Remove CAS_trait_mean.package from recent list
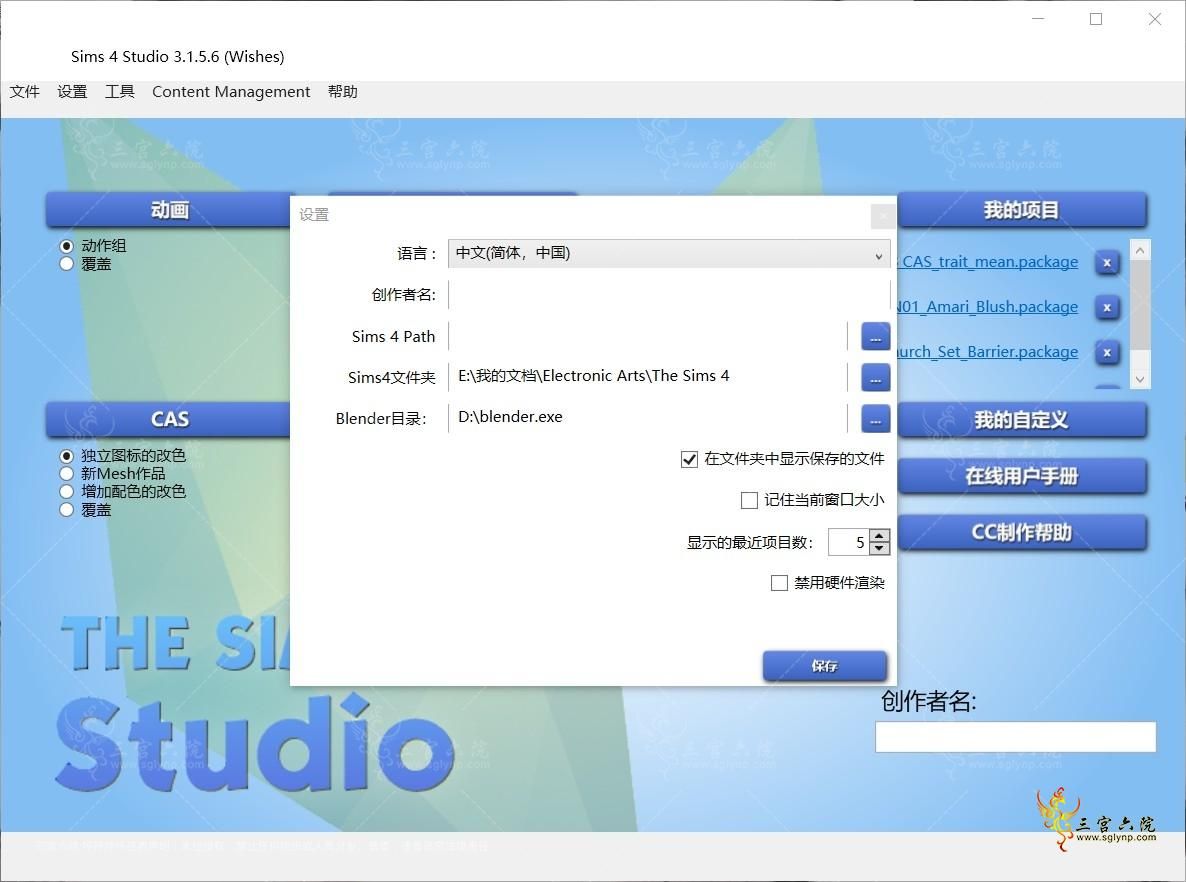The image size is (1186, 882). [1107, 262]
